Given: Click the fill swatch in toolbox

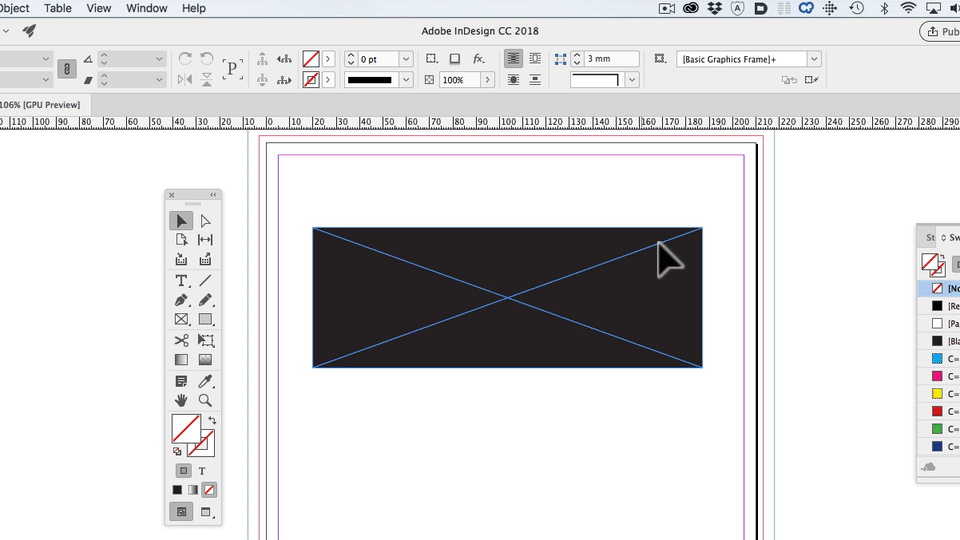Looking at the screenshot, I should (186, 429).
